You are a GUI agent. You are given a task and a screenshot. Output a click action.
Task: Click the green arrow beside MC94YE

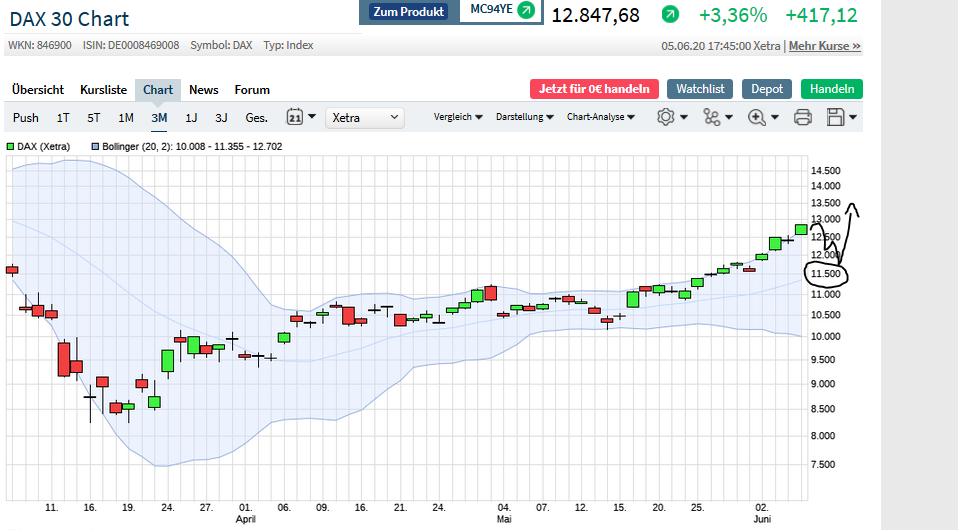click(x=525, y=11)
